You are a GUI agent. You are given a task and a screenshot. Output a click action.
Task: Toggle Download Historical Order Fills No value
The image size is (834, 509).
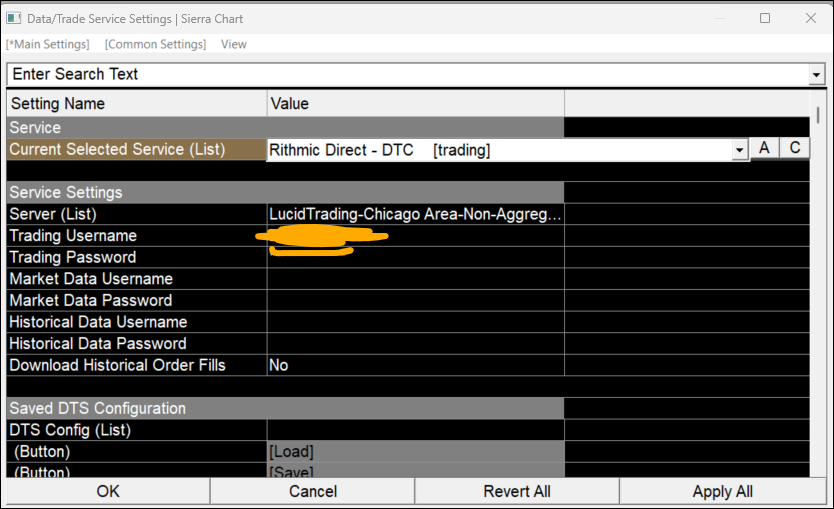click(x=415, y=365)
